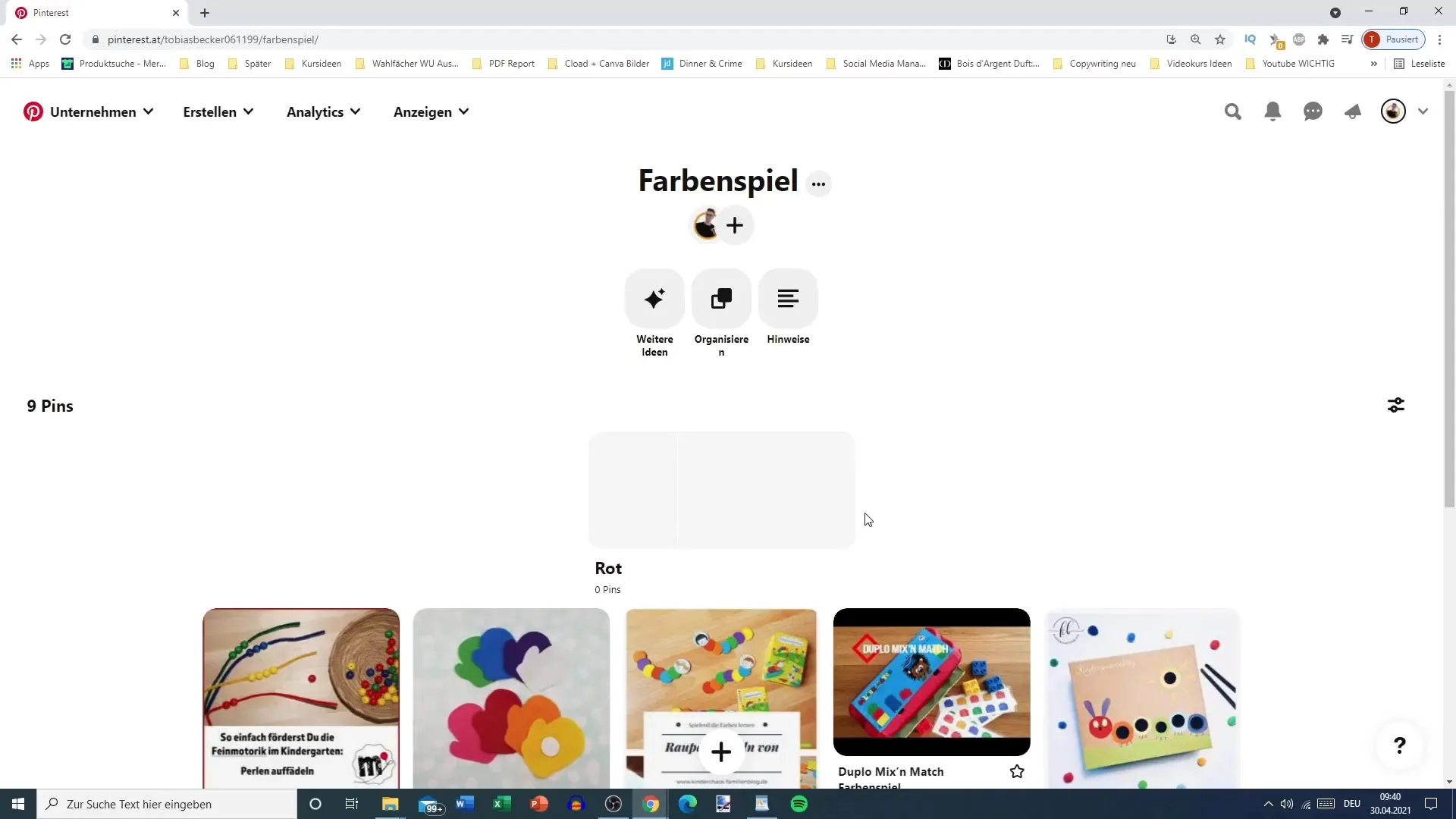1456x819 pixels.
Task: Launch Spotify from the taskbar
Action: tap(799, 804)
